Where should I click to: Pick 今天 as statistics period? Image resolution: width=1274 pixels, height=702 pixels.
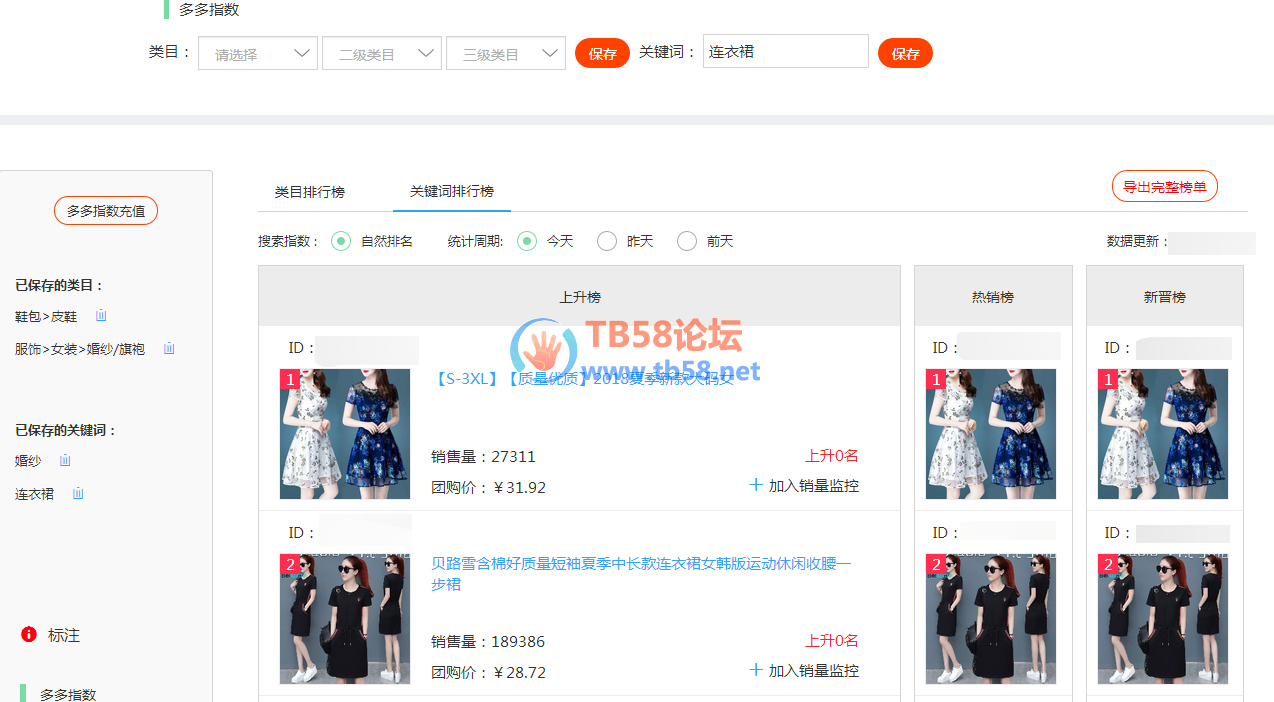pyautogui.click(x=527, y=241)
